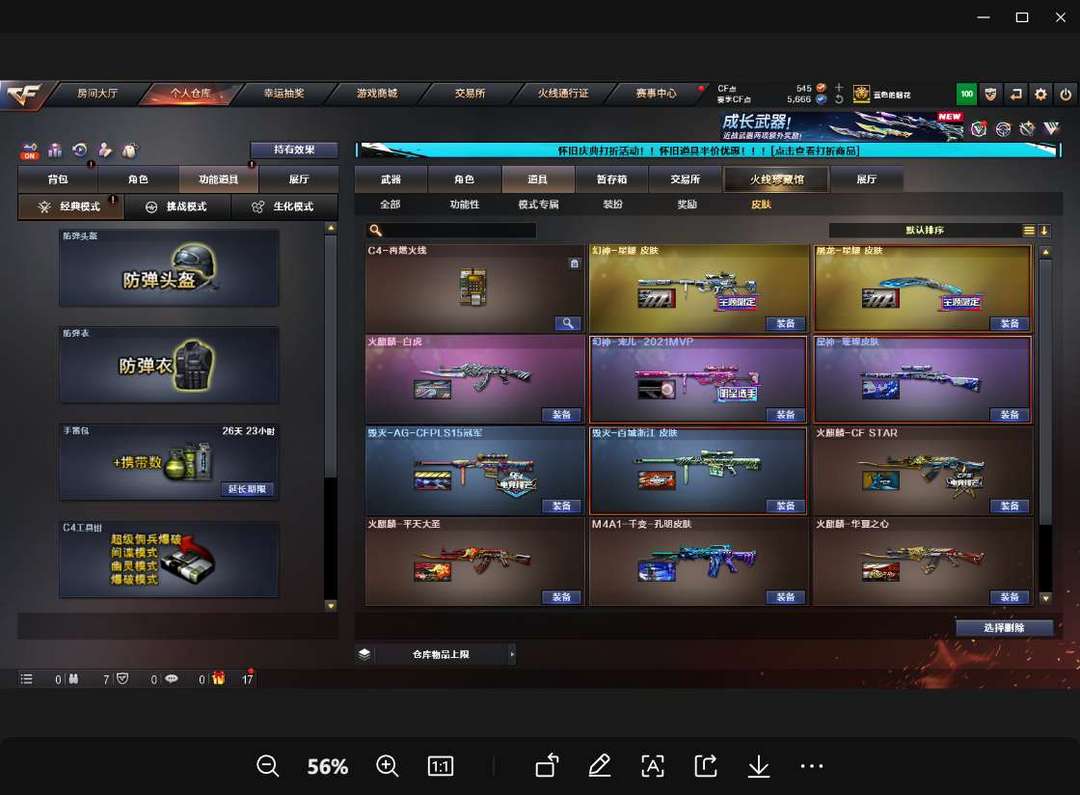The width and height of the screenshot is (1080, 795).
Task: Click the 持有效果 button
Action: pos(294,149)
